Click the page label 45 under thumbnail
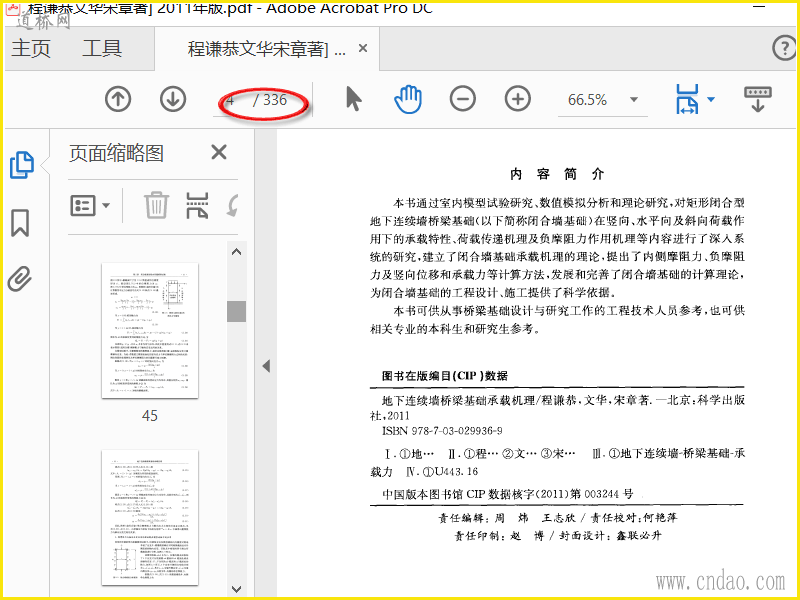 pos(149,416)
